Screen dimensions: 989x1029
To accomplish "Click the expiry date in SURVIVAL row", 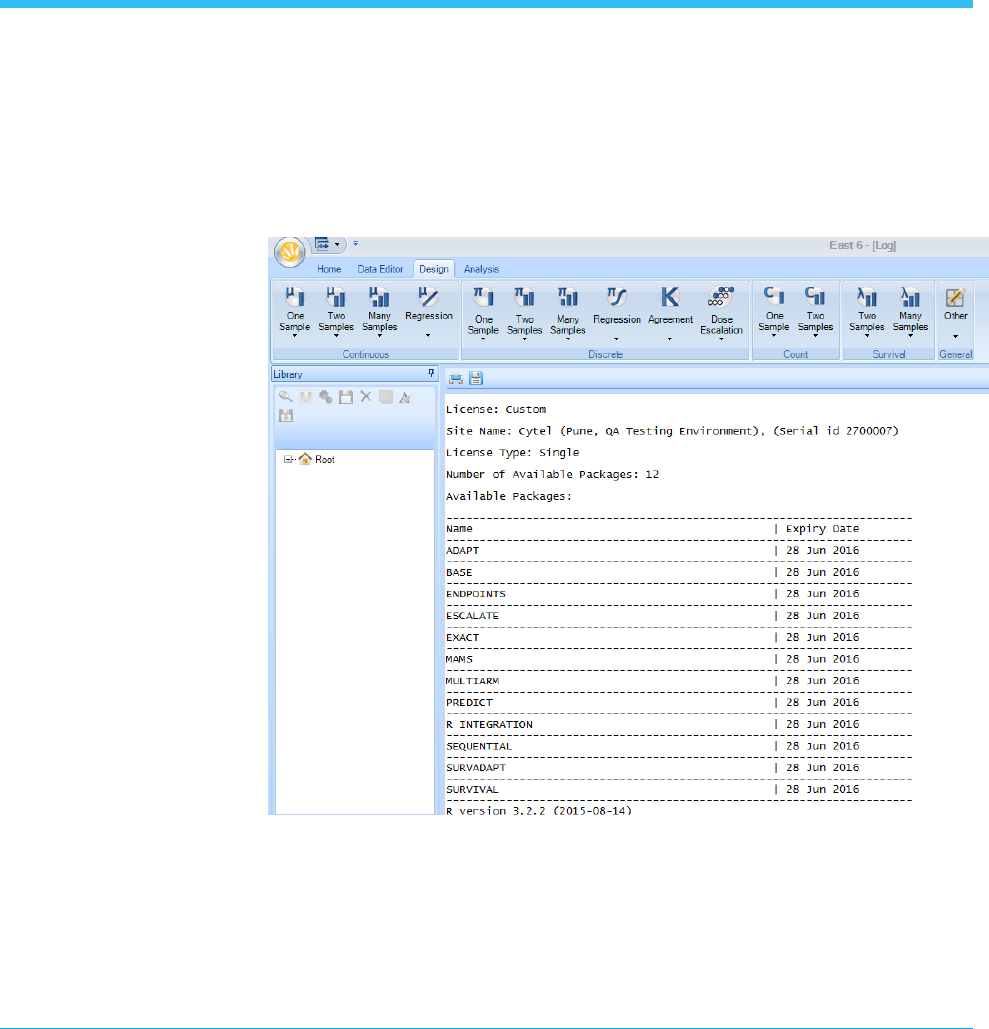I will [822, 789].
